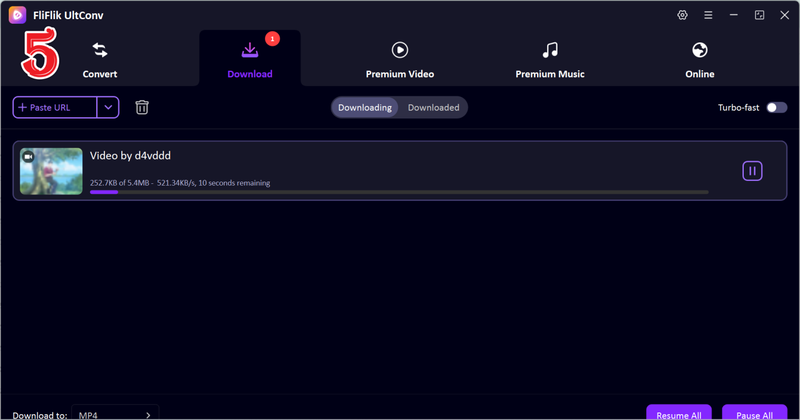Click the '10 seconds remaining' status text
This screenshot has width=800, height=420.
pyautogui.click(x=234, y=183)
